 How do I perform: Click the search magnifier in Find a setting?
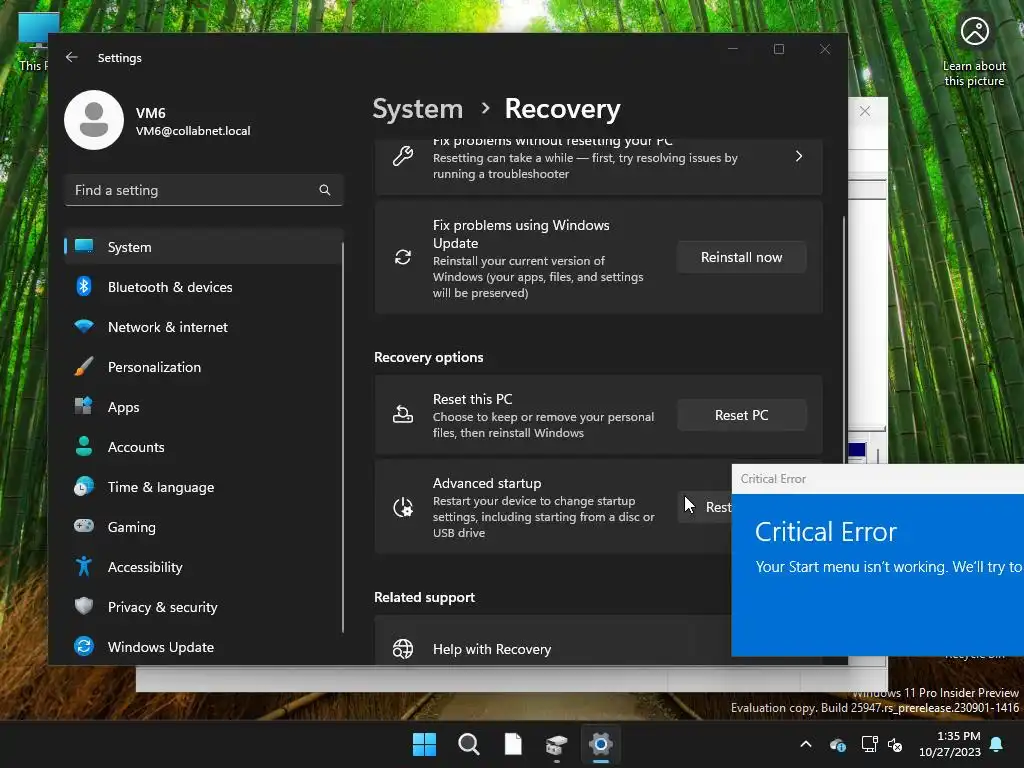click(x=325, y=190)
